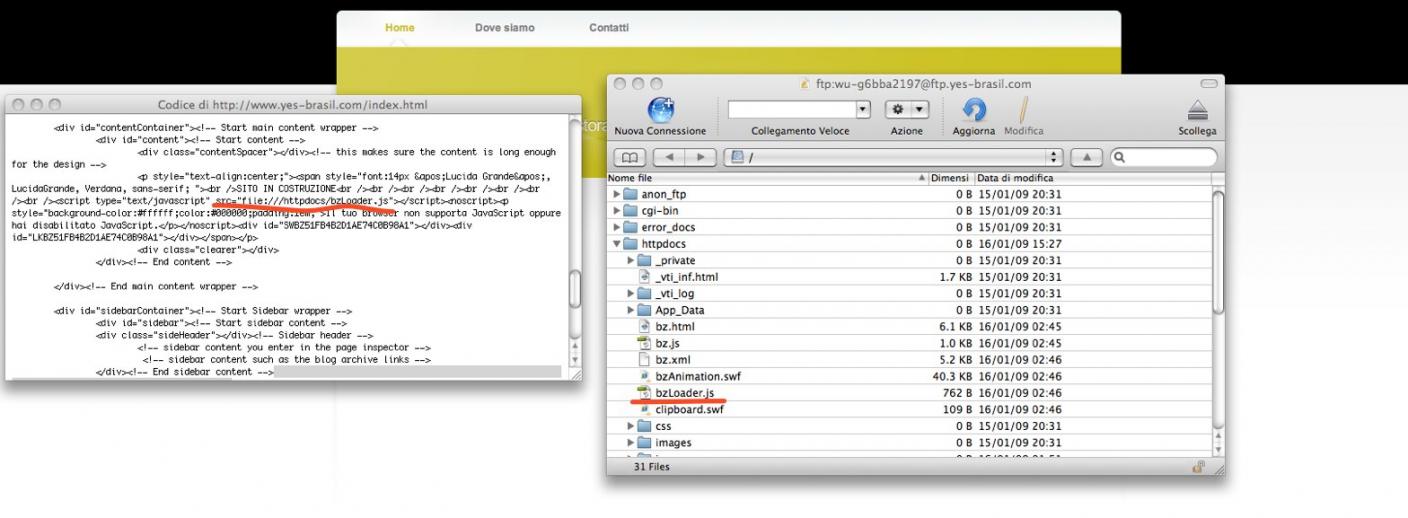Image resolution: width=1408 pixels, height=518 pixels.
Task: Click the Aggiorna refresh icon
Action: click(973, 109)
